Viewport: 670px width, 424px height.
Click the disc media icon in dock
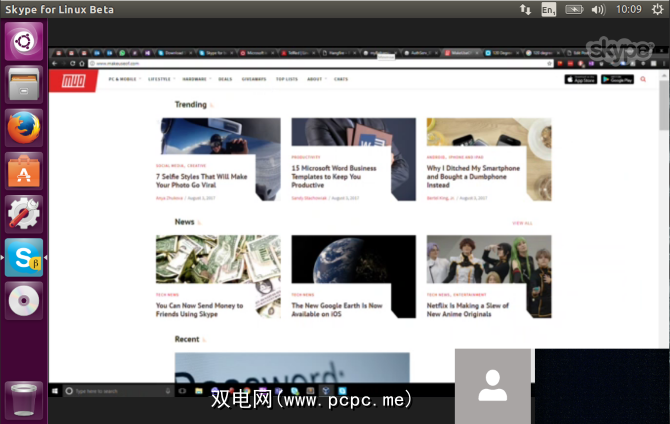click(24, 299)
